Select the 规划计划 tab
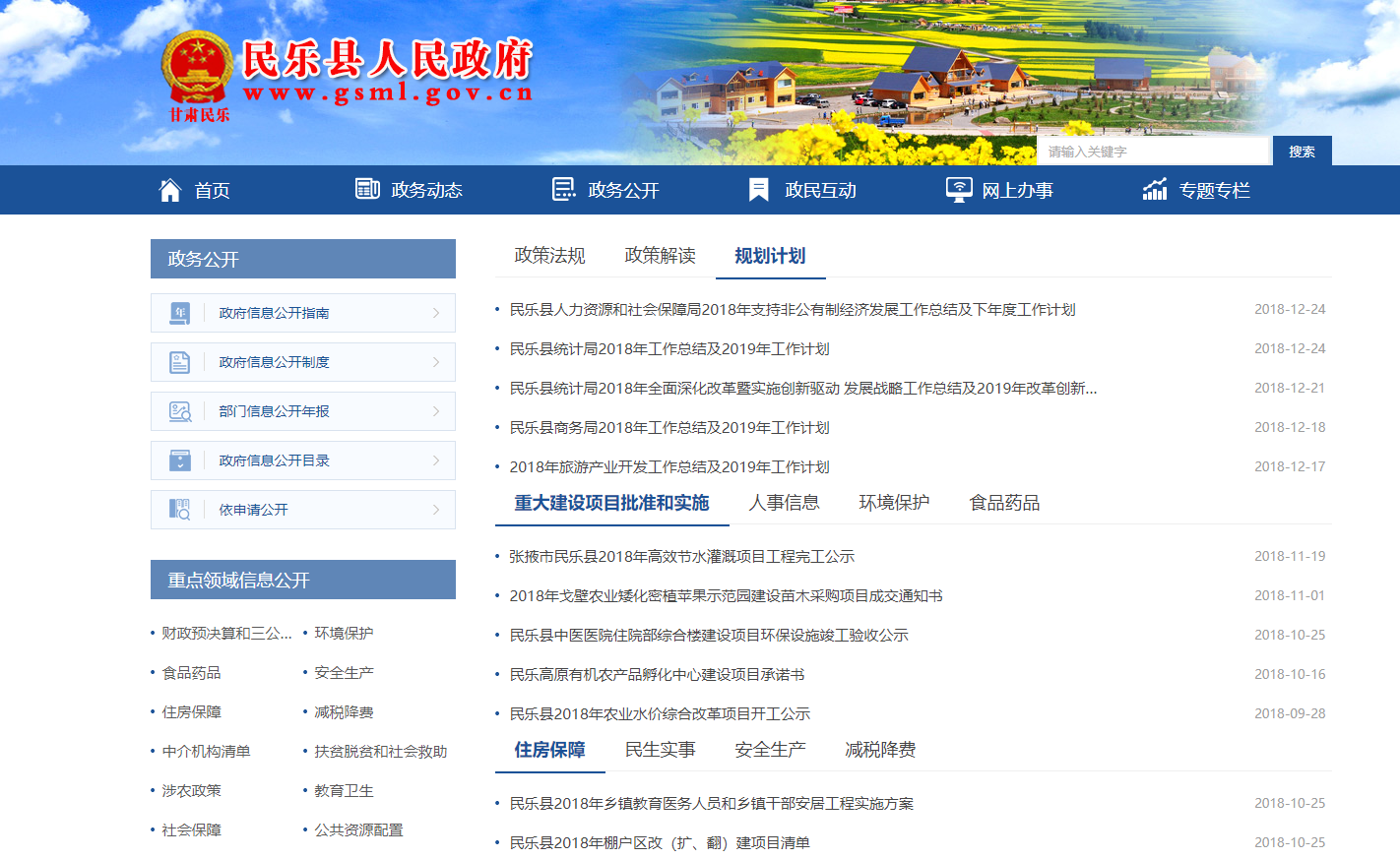1400x859 pixels. (x=770, y=256)
